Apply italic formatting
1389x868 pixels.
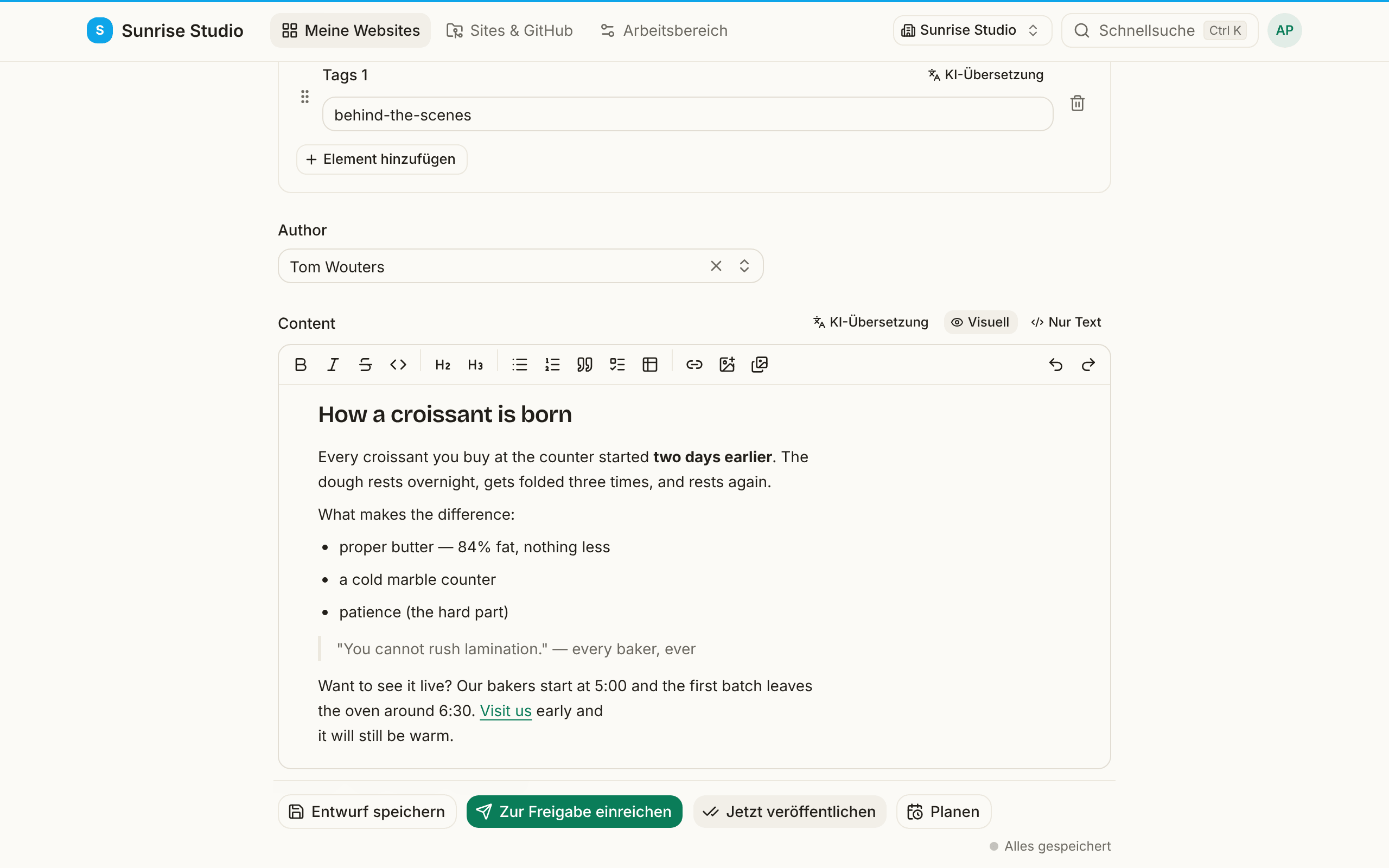333,365
